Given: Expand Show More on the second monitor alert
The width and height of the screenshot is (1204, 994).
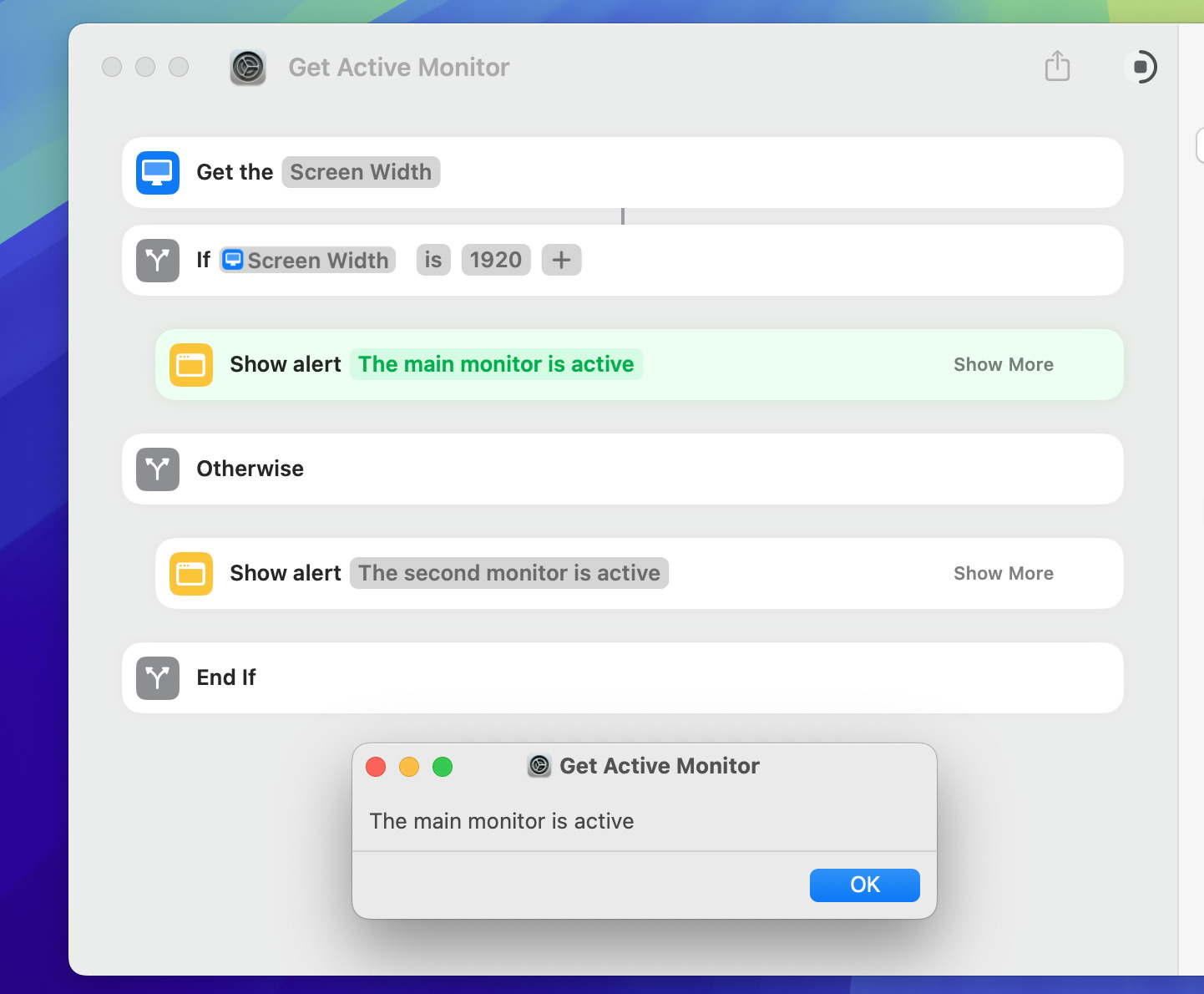Looking at the screenshot, I should [x=1004, y=573].
